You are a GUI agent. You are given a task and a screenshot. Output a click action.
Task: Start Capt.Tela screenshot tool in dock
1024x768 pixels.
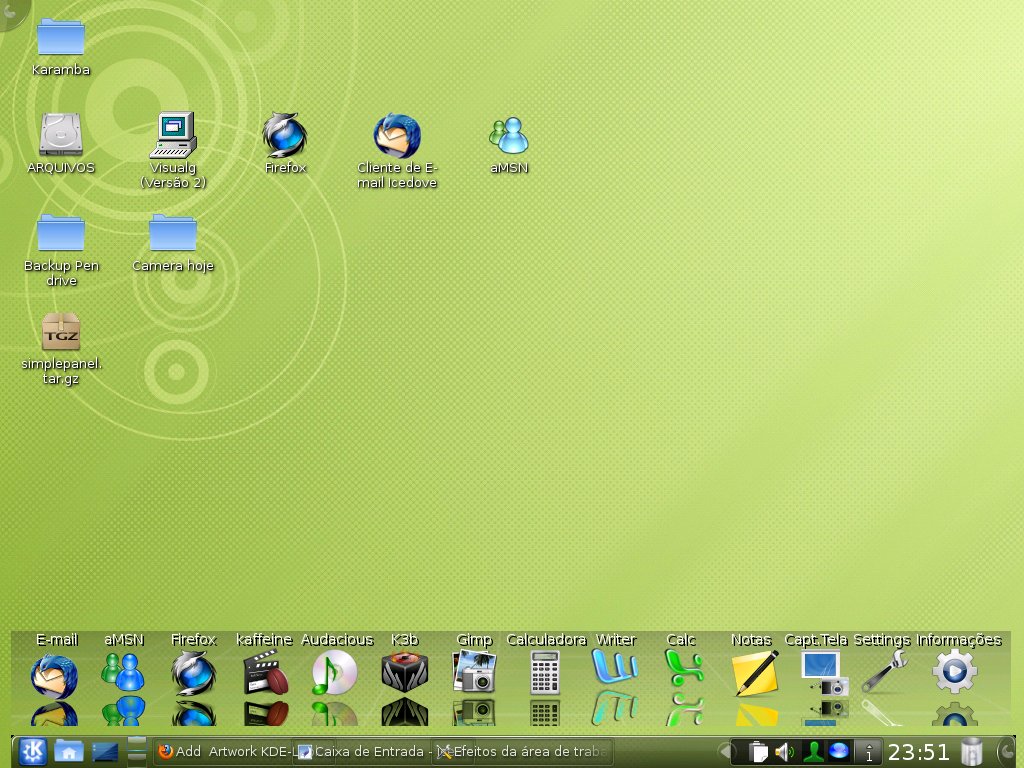(825, 673)
